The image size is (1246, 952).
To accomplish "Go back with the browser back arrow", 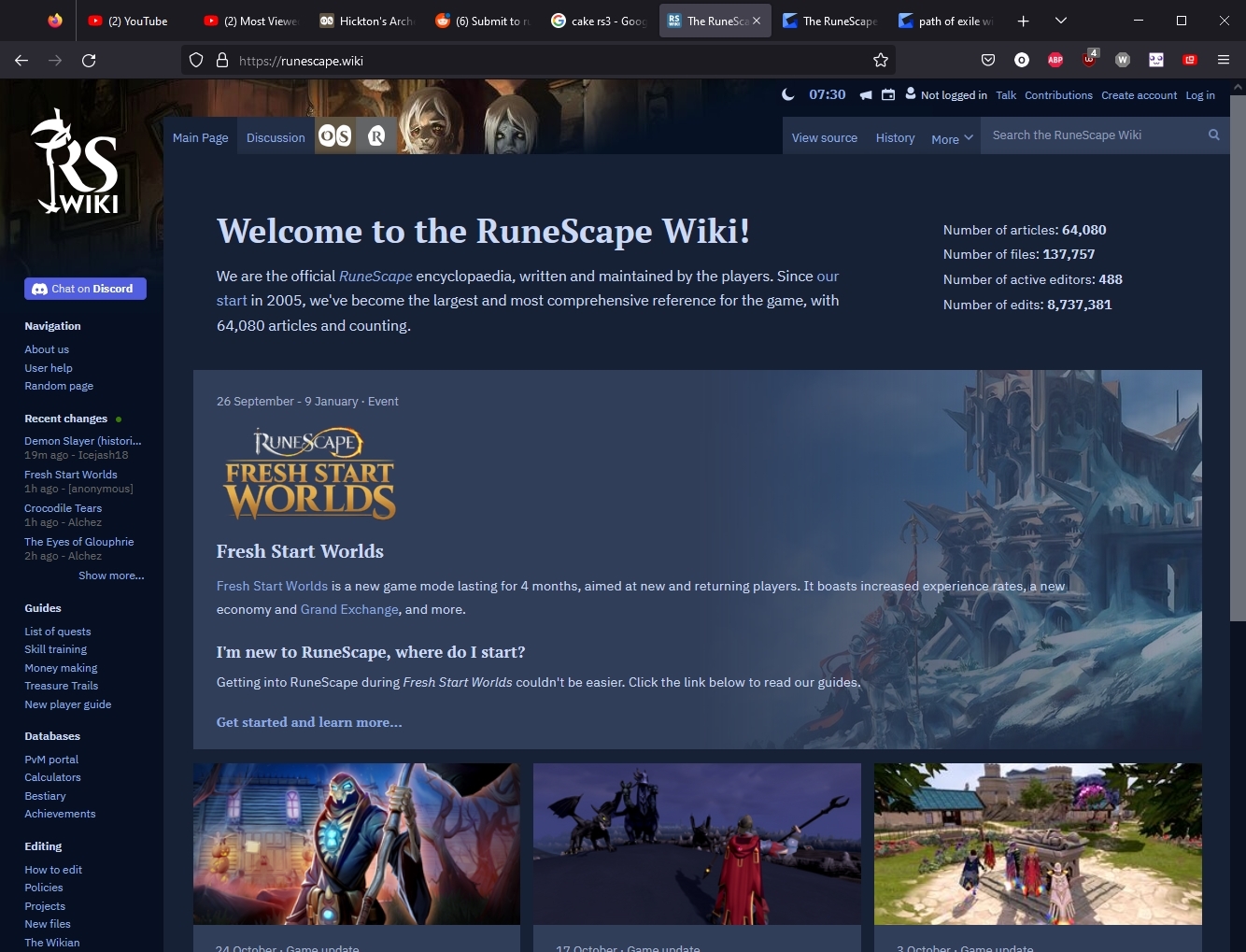I will [x=21, y=60].
